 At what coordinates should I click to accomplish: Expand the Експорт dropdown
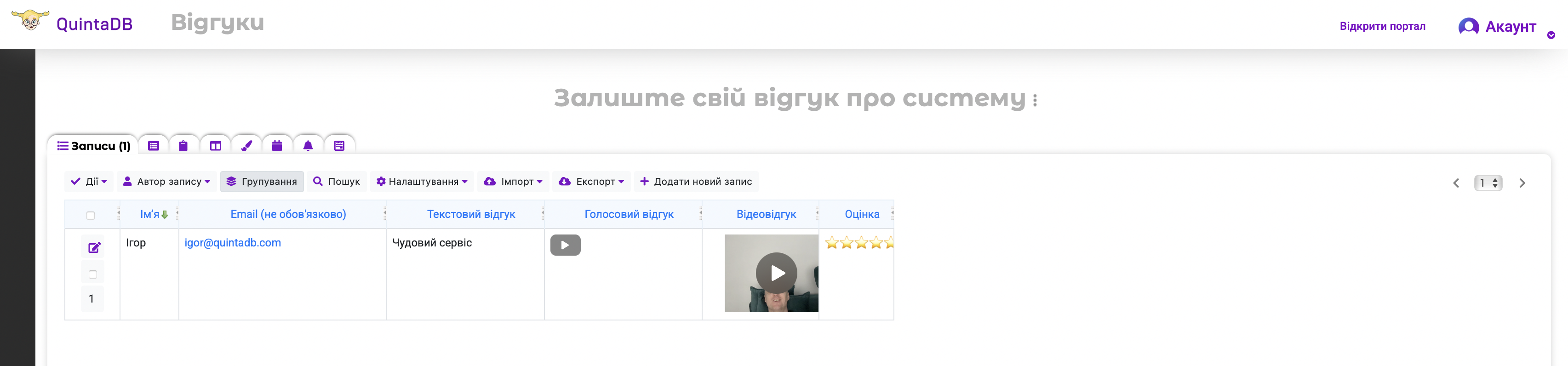tap(591, 182)
